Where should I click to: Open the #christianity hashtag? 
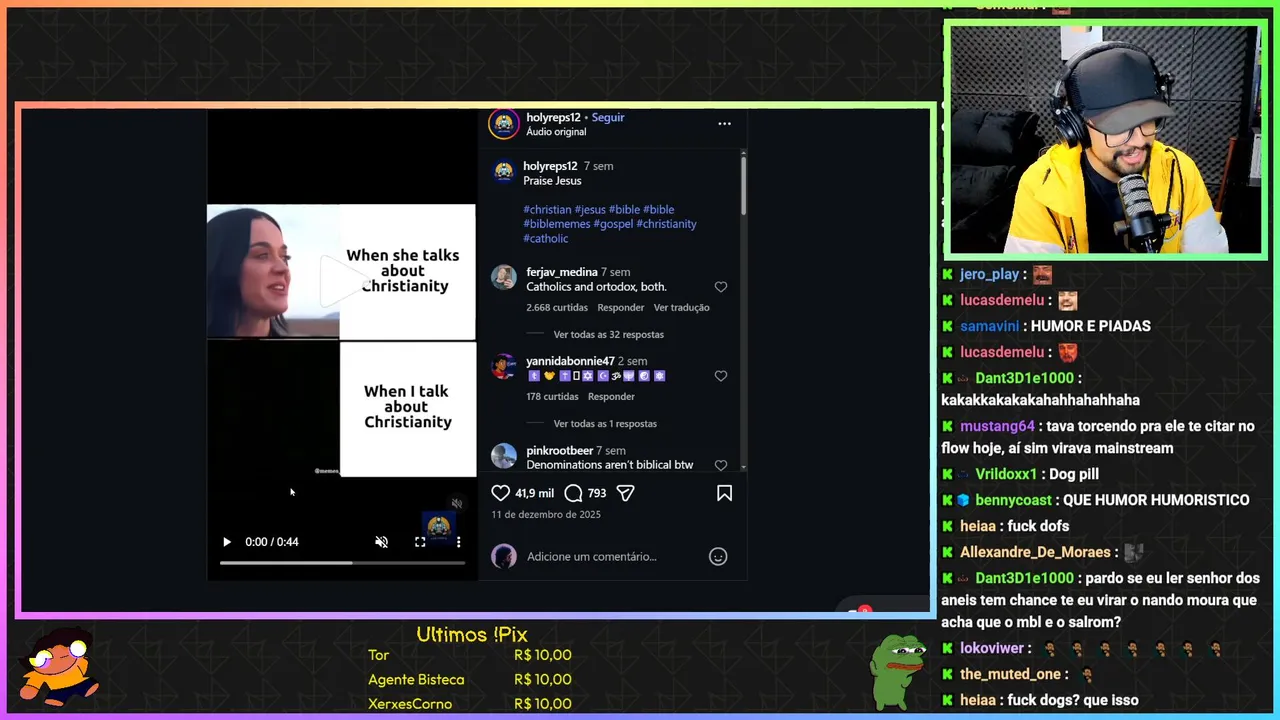pos(666,224)
